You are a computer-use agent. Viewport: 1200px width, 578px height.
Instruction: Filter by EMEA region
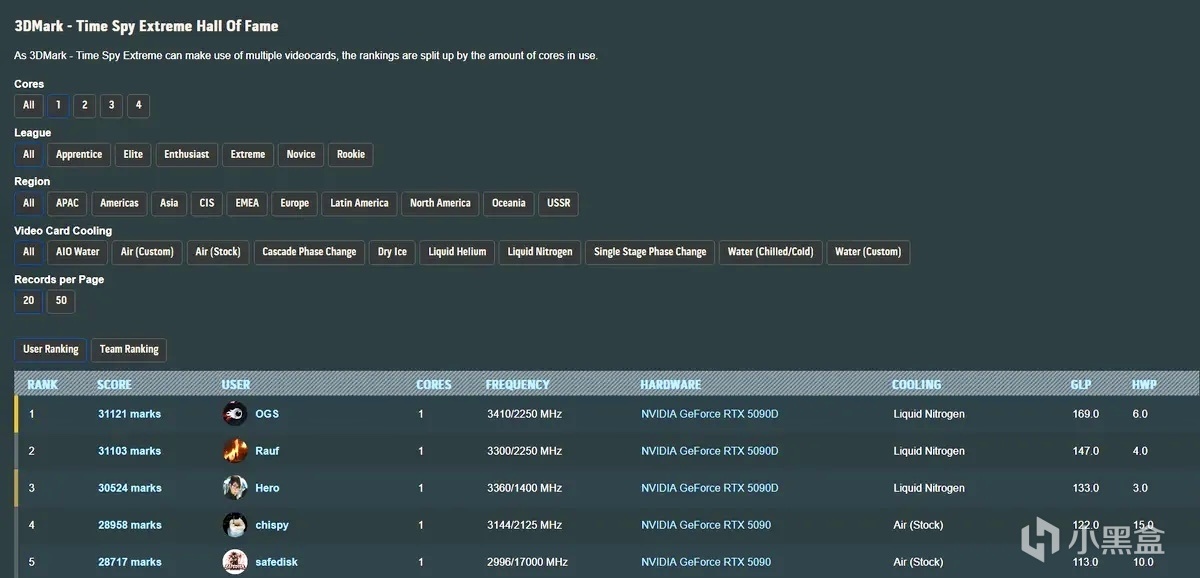click(x=247, y=203)
